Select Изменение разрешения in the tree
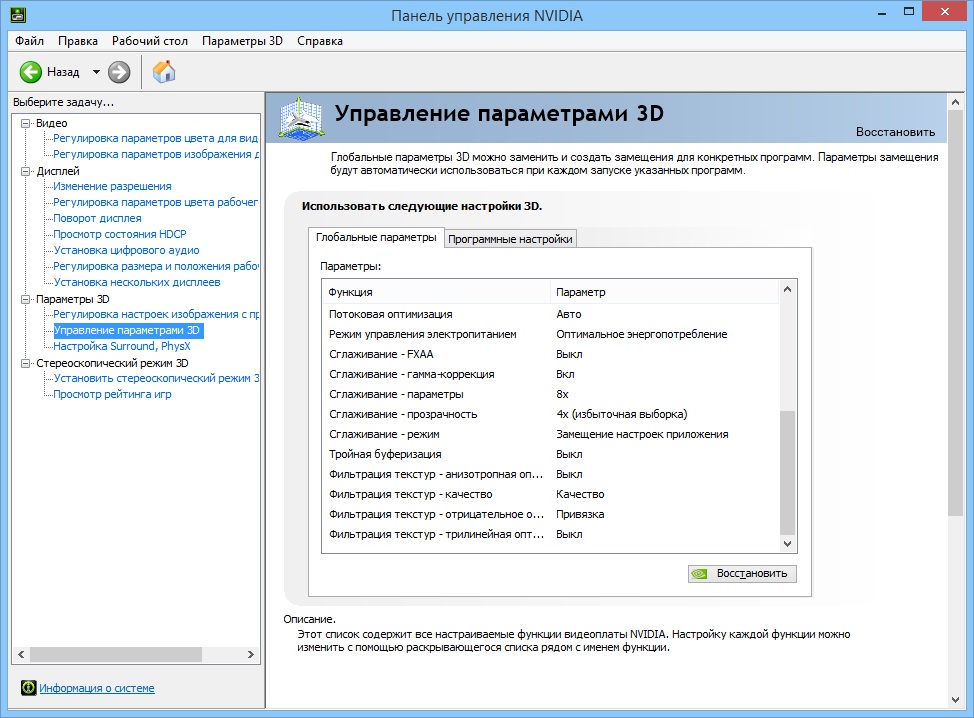974x718 pixels. click(x=112, y=186)
